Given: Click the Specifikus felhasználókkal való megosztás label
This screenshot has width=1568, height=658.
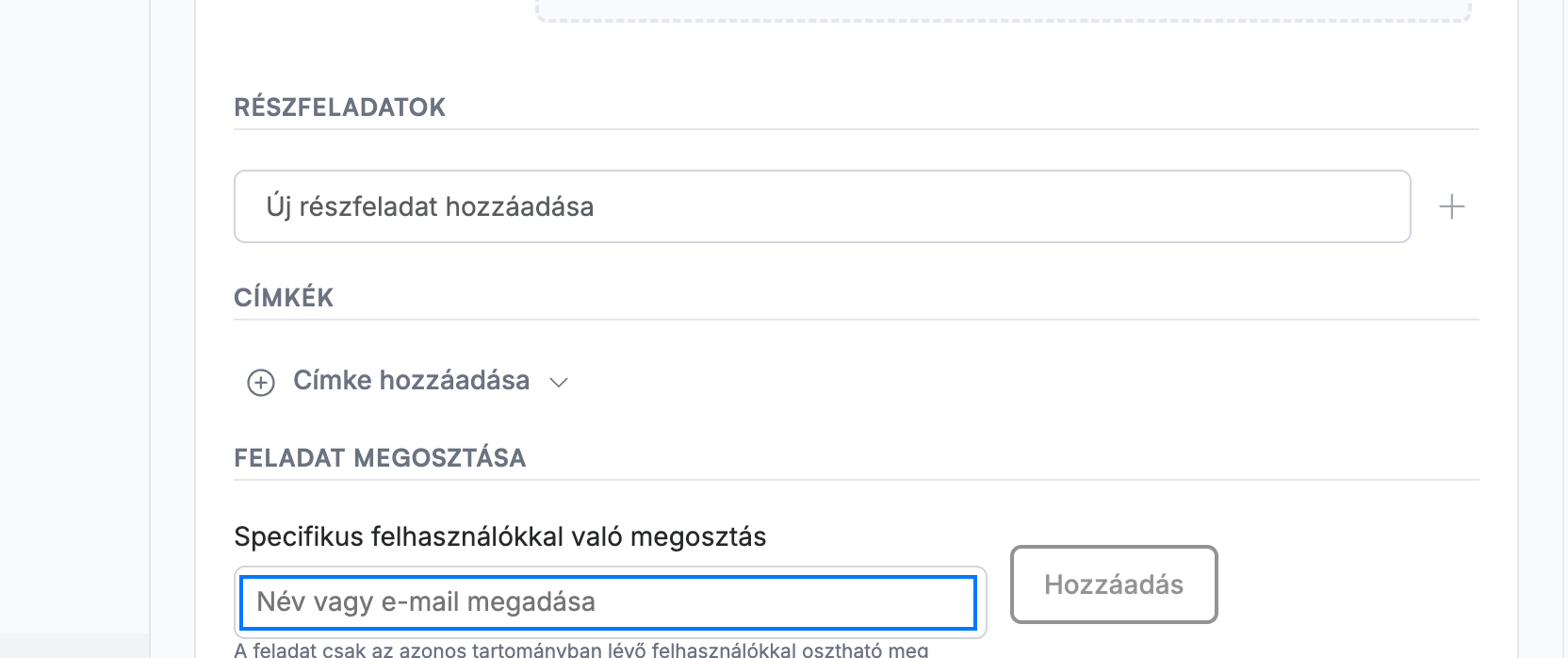Looking at the screenshot, I should [x=499, y=536].
